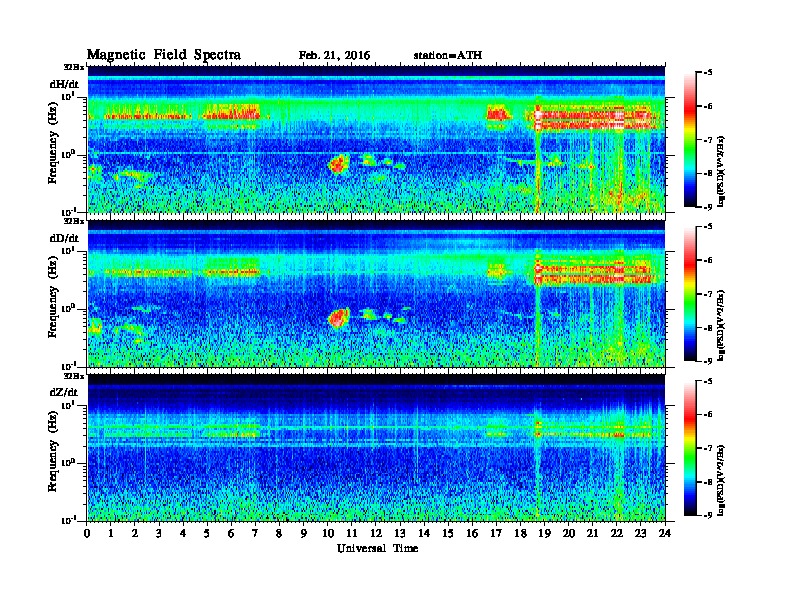Click hour 21 on the time axis
Viewport: 792px width, 612px height.
pos(593,534)
